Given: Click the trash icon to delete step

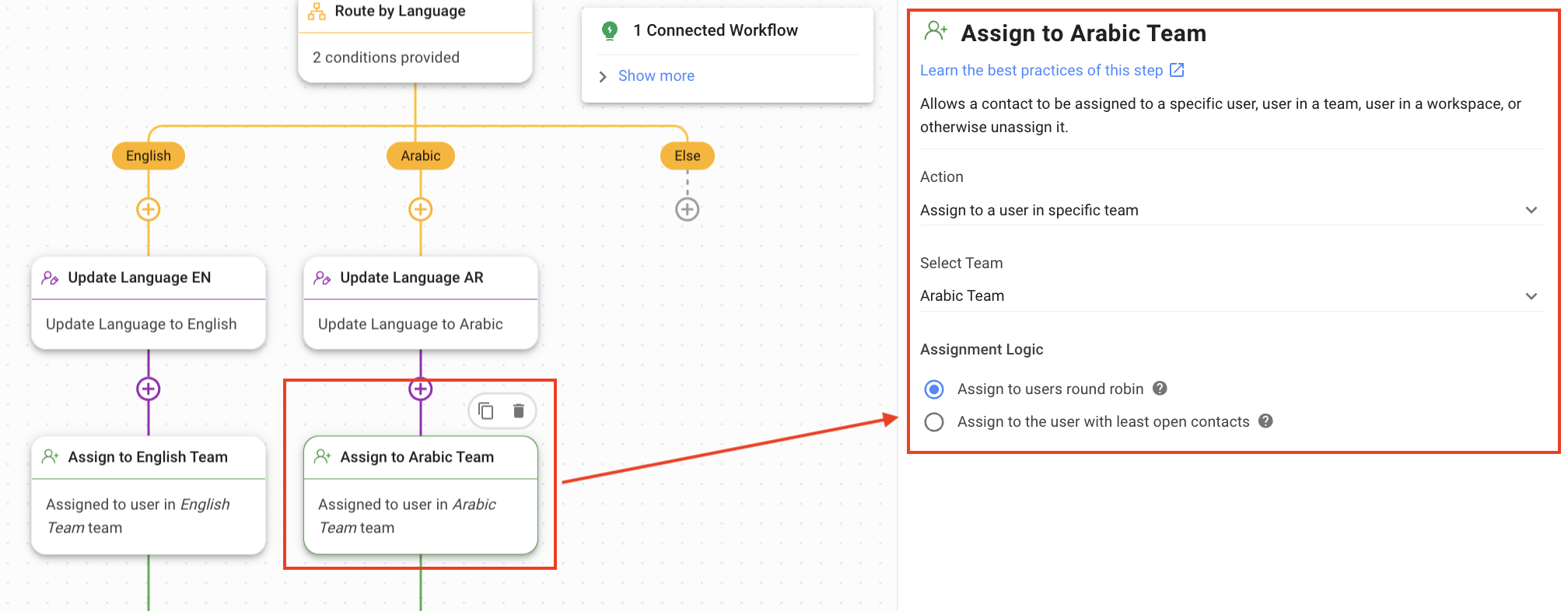Looking at the screenshot, I should (x=519, y=410).
